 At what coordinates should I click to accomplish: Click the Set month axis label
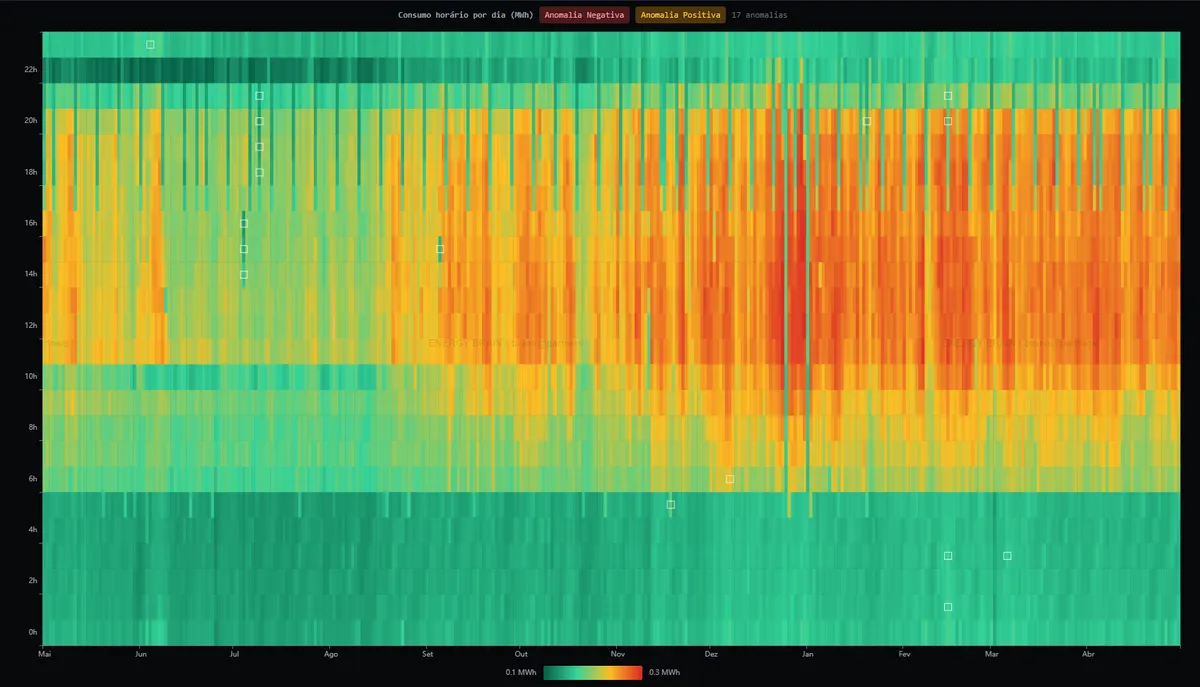427,654
